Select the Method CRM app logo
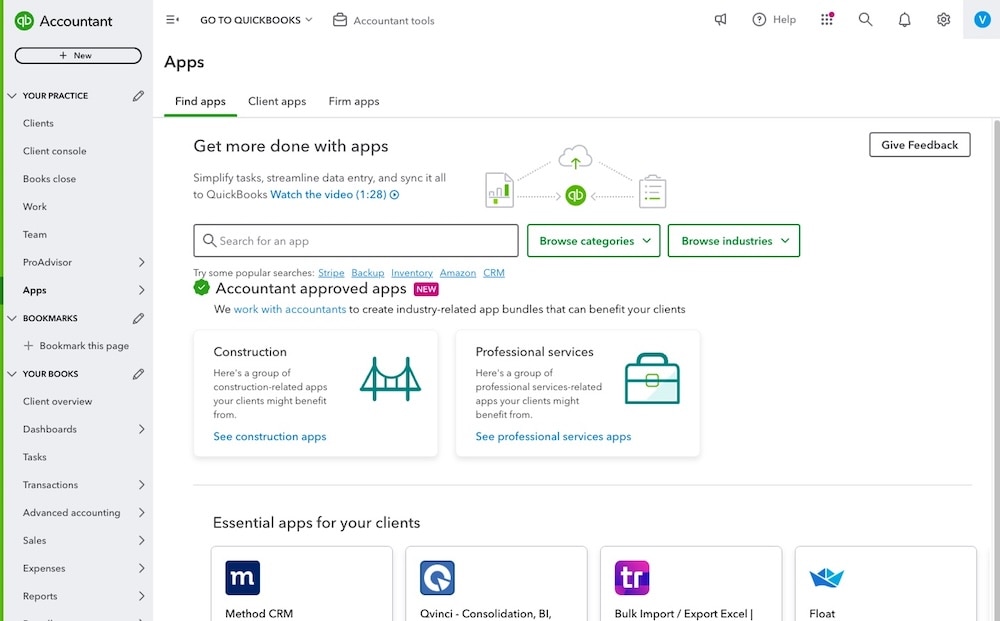The height and width of the screenshot is (621, 1000). pyautogui.click(x=243, y=578)
